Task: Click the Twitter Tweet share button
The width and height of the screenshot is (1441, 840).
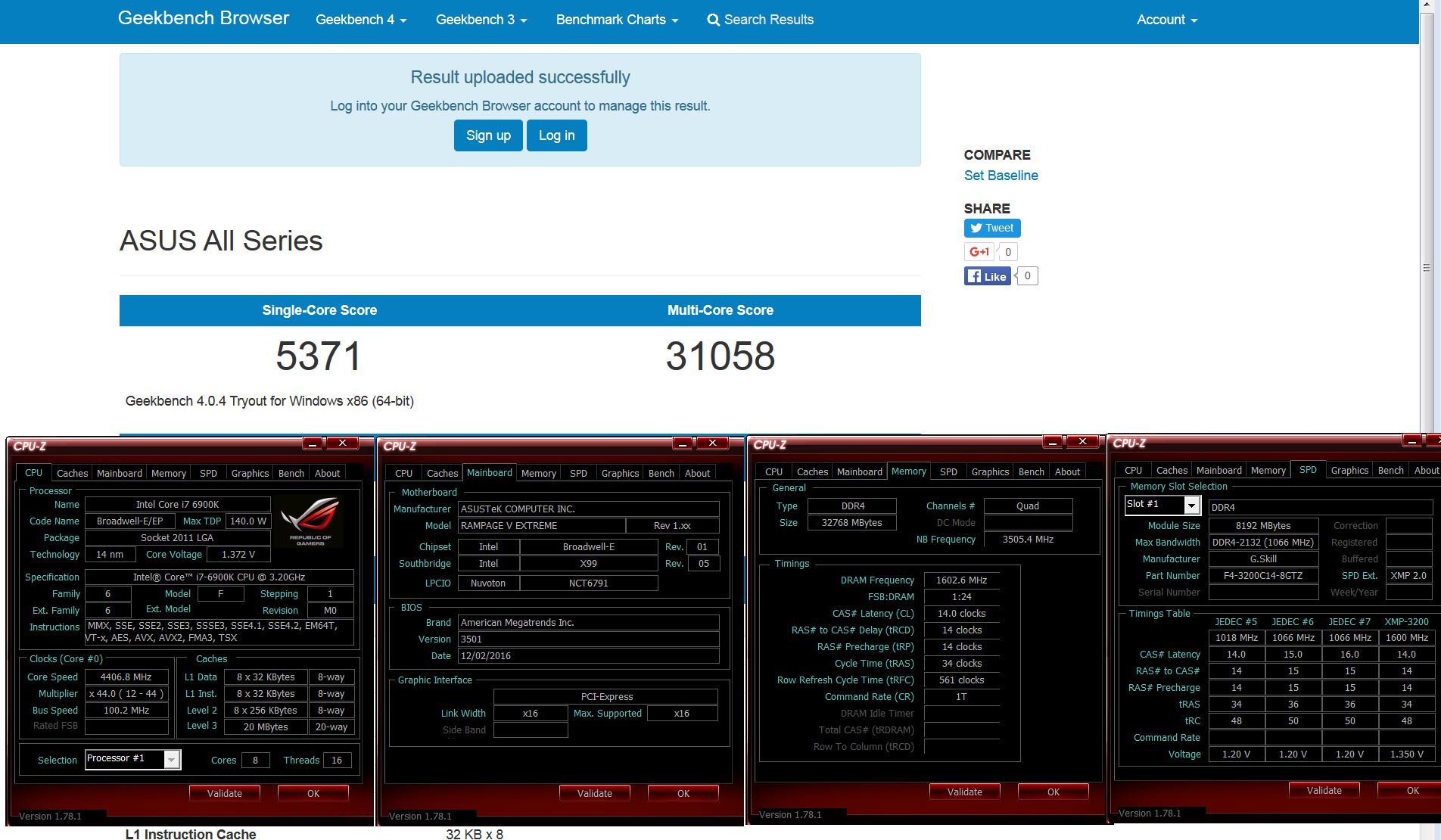Action: [x=992, y=228]
